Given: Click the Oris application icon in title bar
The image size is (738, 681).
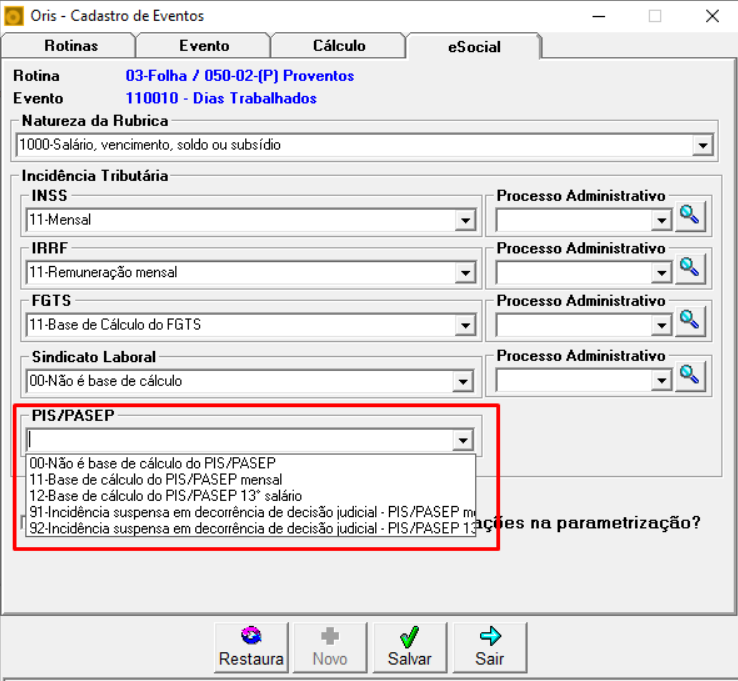Looking at the screenshot, I should click(x=13, y=16).
